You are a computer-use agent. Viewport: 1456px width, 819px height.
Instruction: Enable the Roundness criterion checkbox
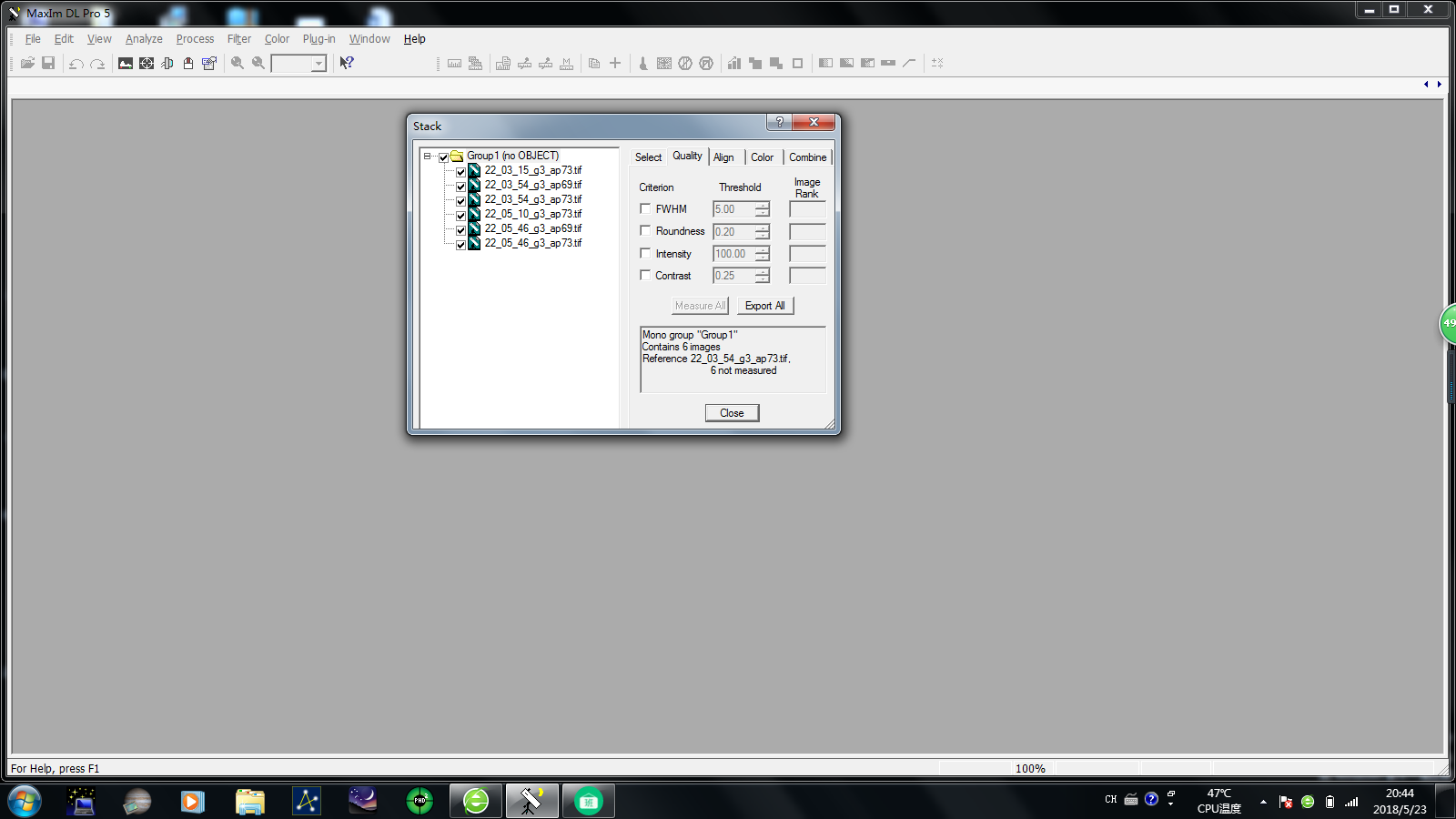point(645,230)
